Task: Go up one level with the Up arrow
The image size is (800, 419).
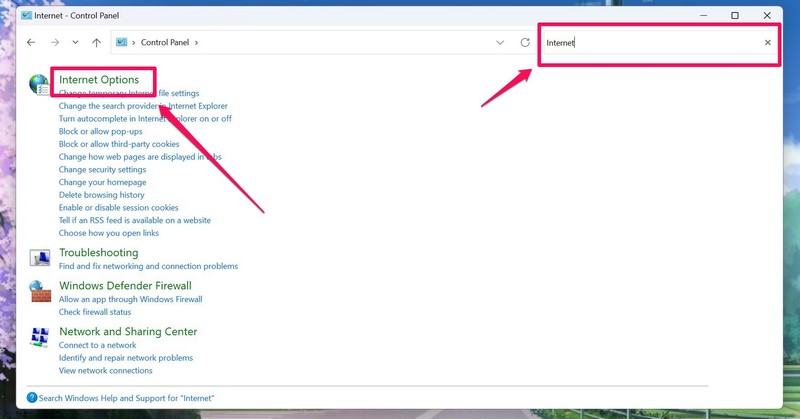Action: (x=96, y=43)
